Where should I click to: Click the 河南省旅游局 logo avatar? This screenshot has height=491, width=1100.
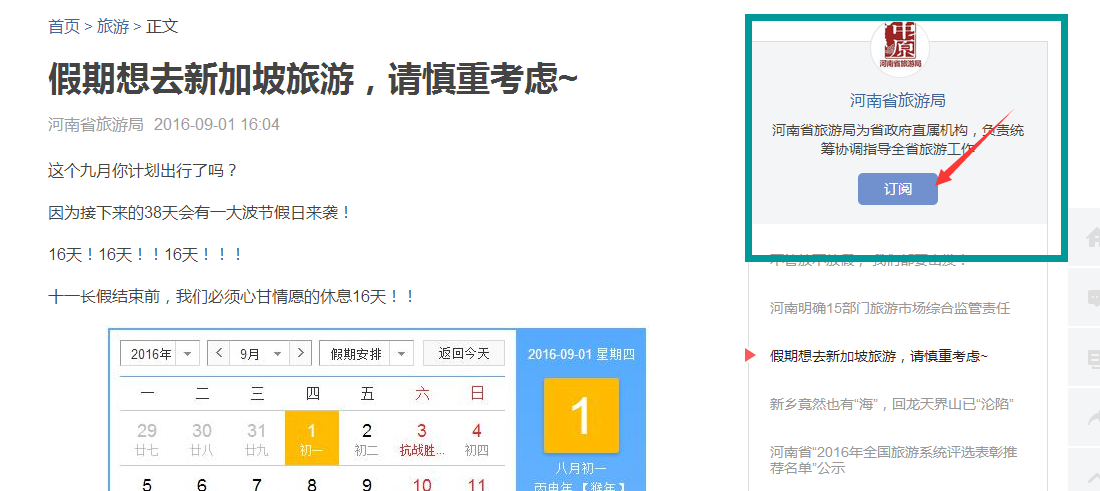click(899, 47)
